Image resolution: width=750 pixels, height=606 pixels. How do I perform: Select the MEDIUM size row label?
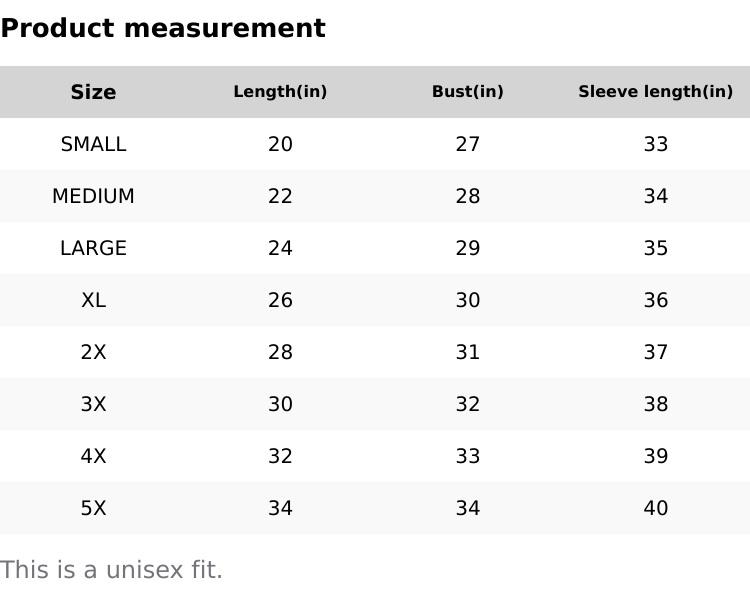coord(93,196)
